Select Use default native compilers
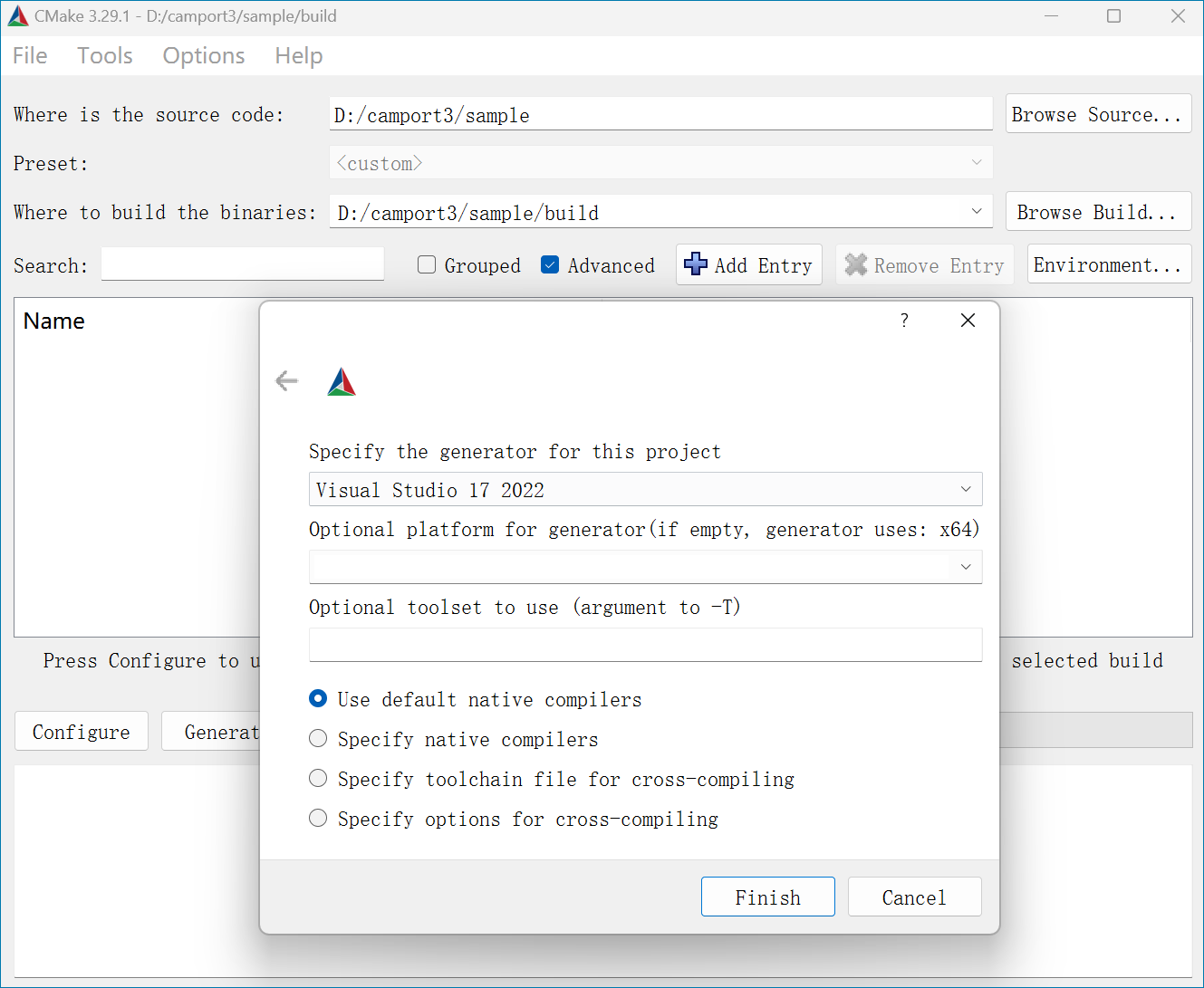Viewport: 1204px width, 988px height. pos(318,698)
